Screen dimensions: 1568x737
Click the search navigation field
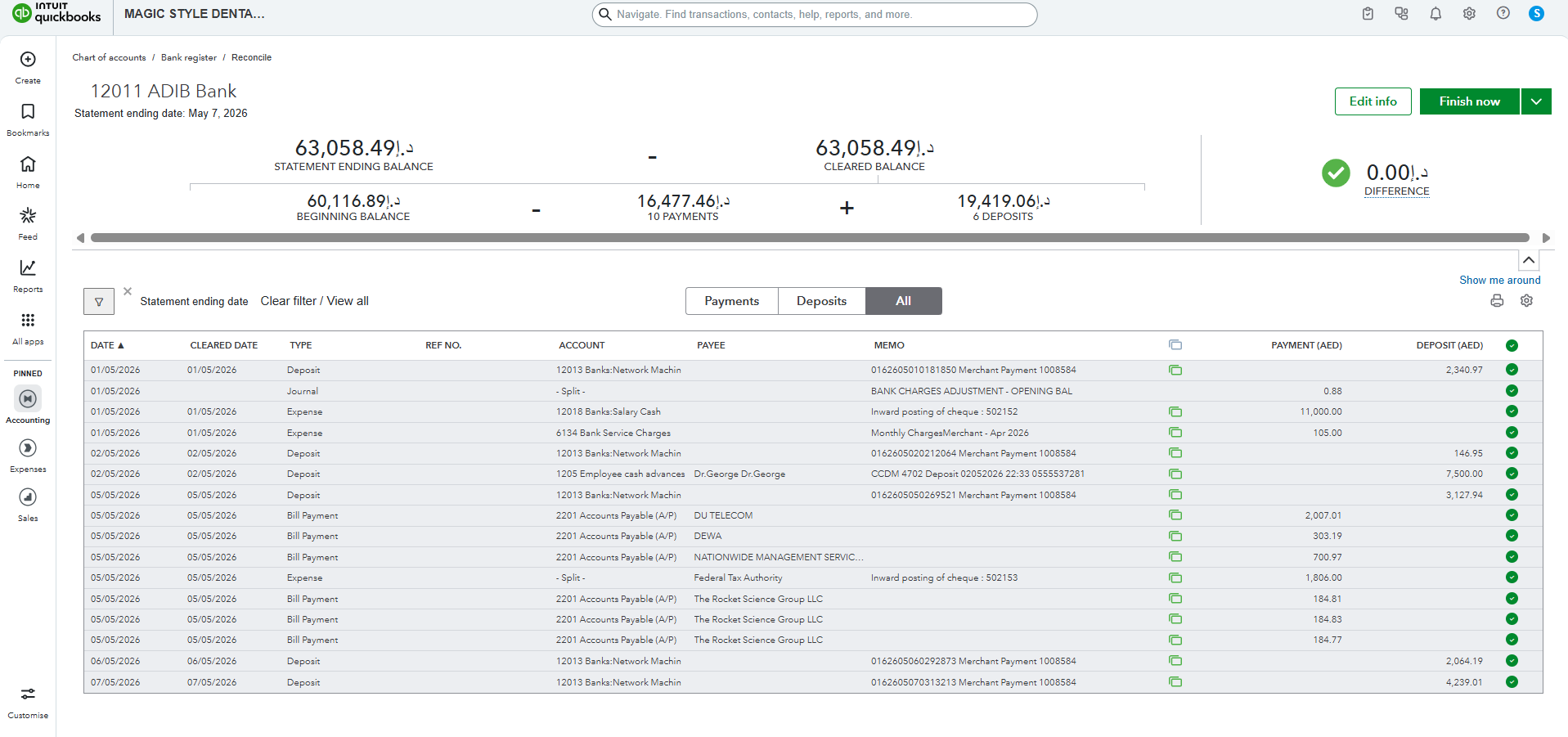[x=815, y=15]
